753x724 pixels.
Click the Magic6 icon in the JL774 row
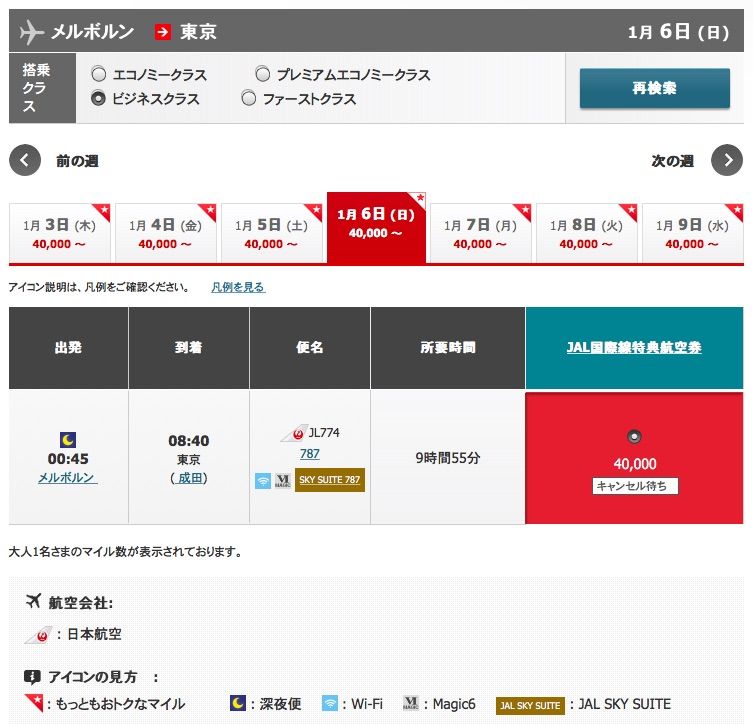(x=282, y=481)
